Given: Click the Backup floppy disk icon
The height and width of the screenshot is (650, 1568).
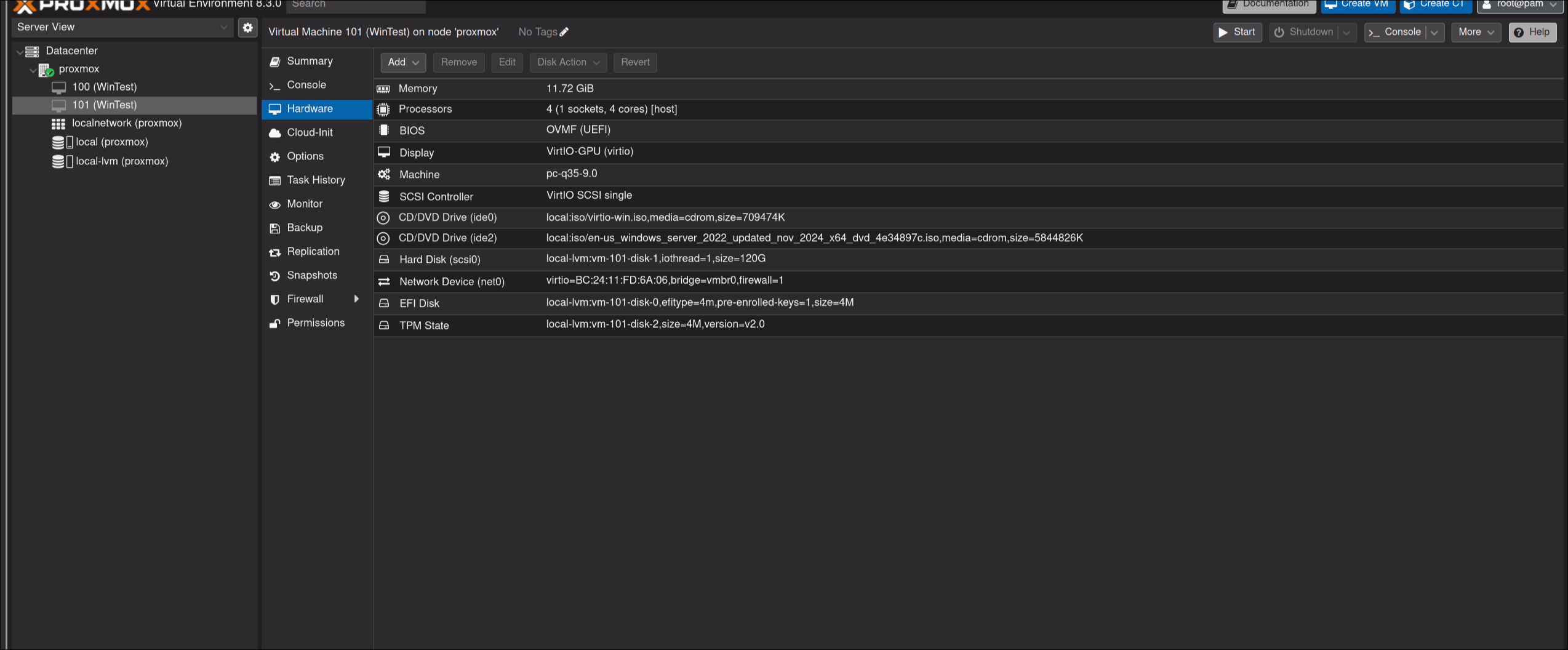Looking at the screenshot, I should (x=274, y=228).
